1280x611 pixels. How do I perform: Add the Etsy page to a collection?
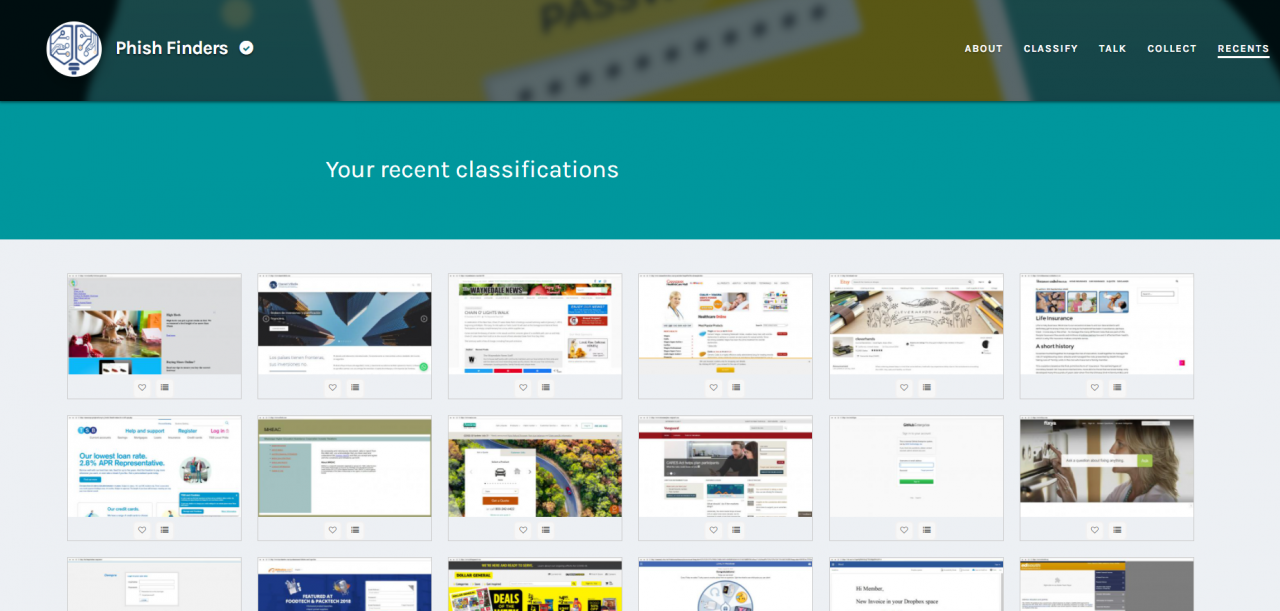(927, 388)
